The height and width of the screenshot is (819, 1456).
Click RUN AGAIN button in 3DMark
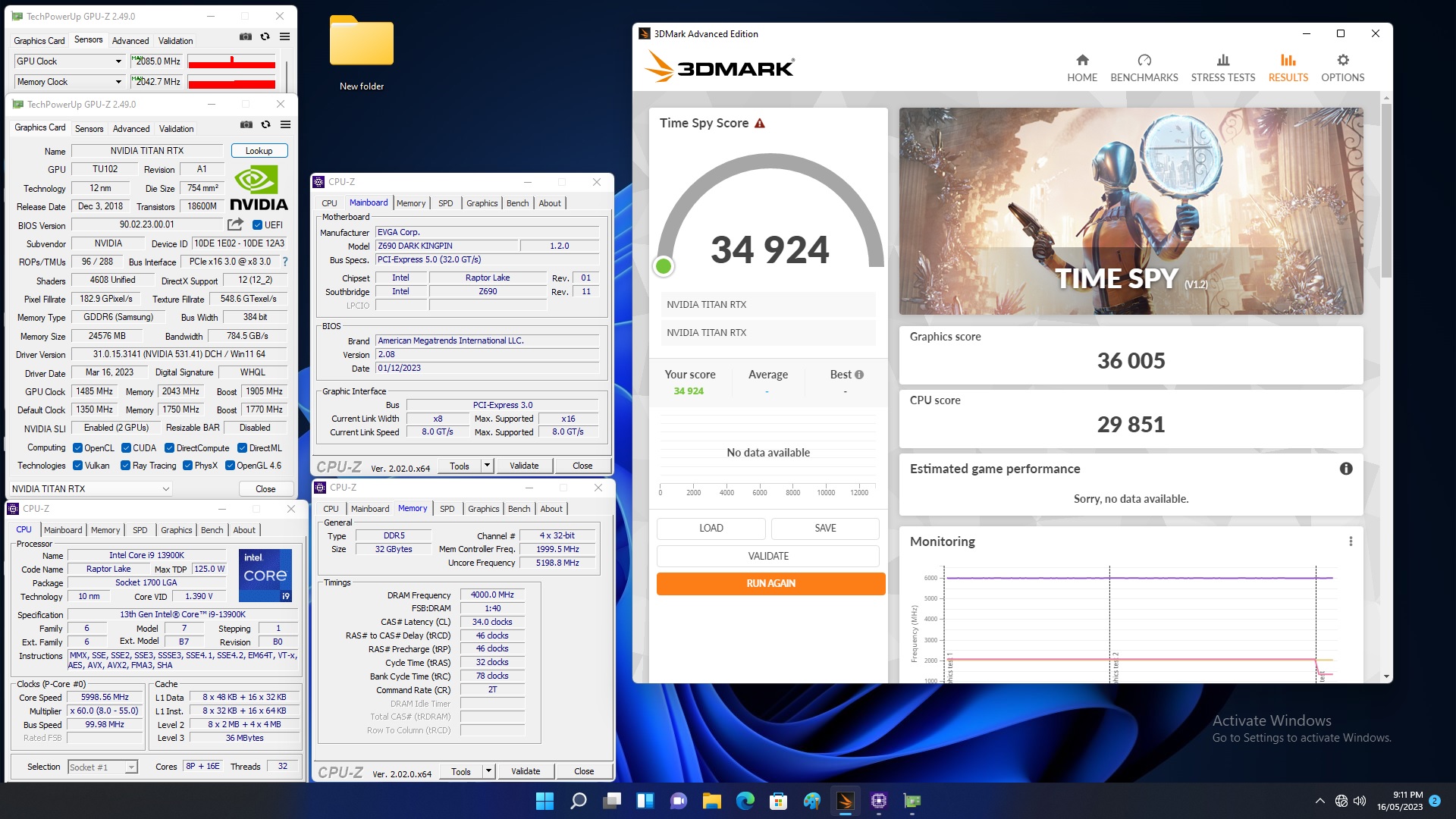[770, 583]
